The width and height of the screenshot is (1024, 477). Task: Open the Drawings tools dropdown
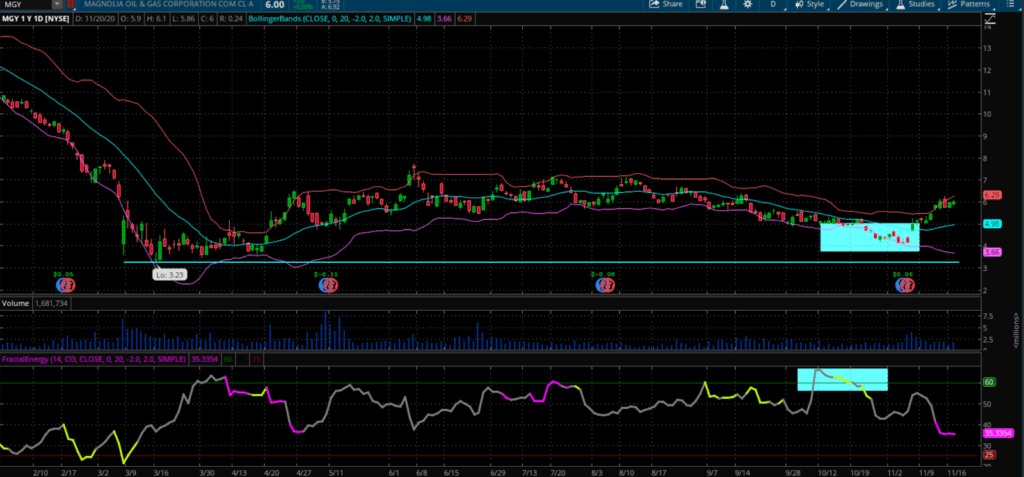pyautogui.click(x=864, y=4)
